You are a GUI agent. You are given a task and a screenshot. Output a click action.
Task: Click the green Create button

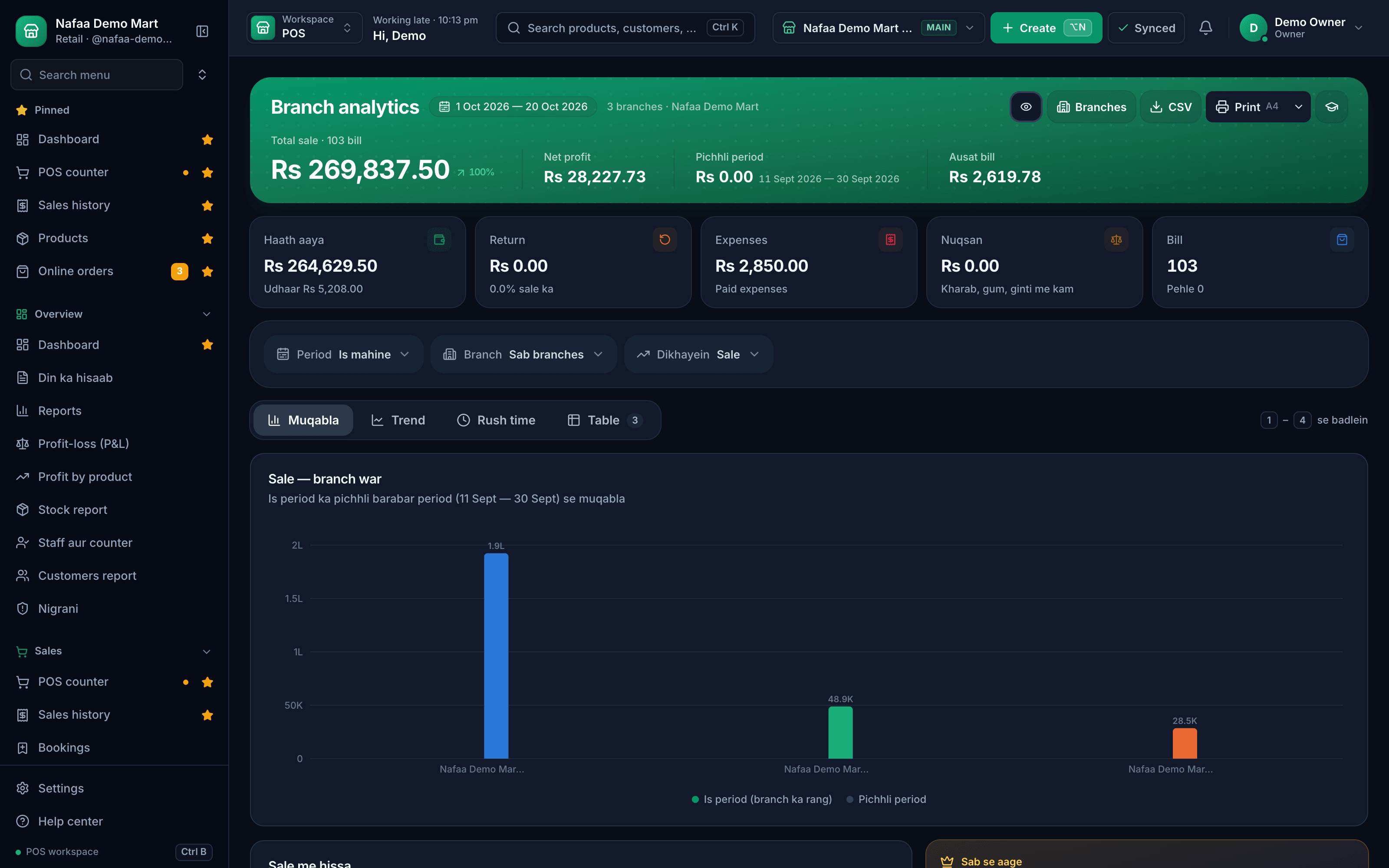coord(1046,27)
